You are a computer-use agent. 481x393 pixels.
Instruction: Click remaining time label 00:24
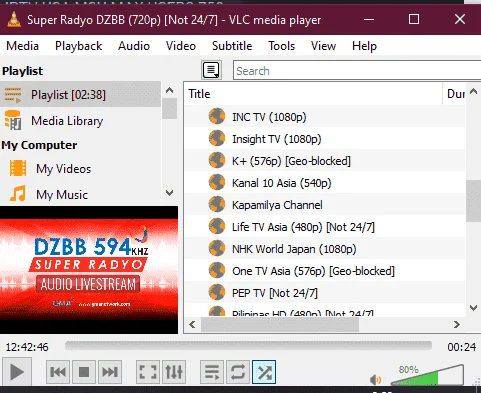click(x=461, y=347)
